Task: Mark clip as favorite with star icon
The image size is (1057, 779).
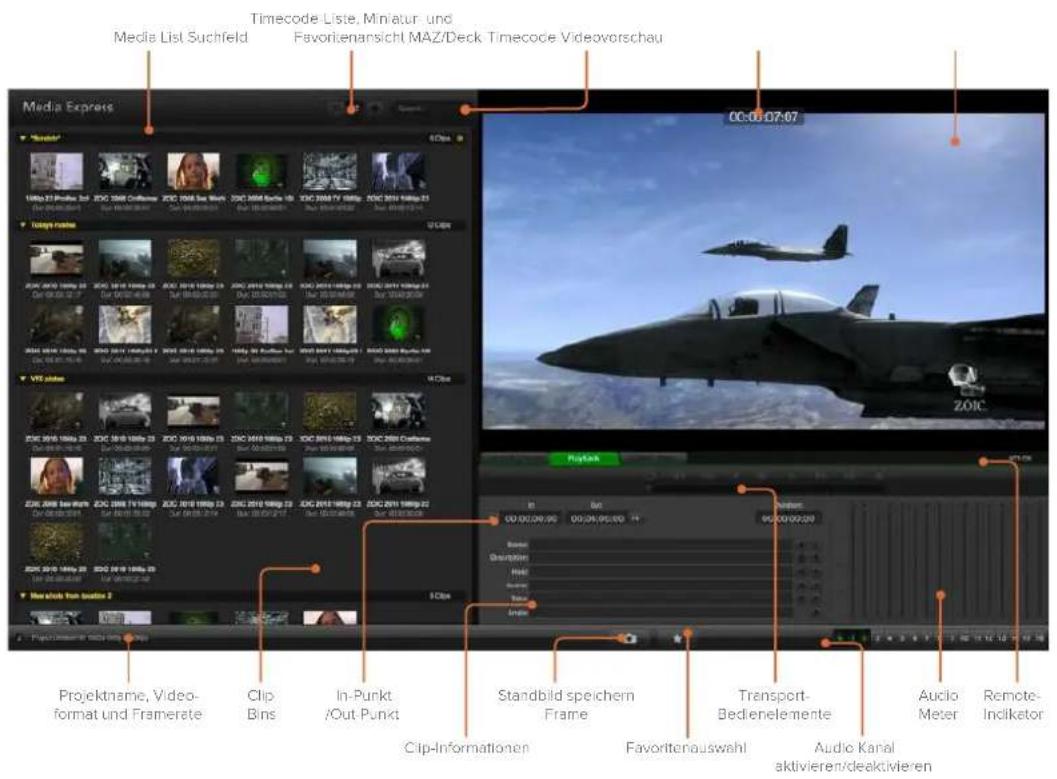Action: pos(677,638)
